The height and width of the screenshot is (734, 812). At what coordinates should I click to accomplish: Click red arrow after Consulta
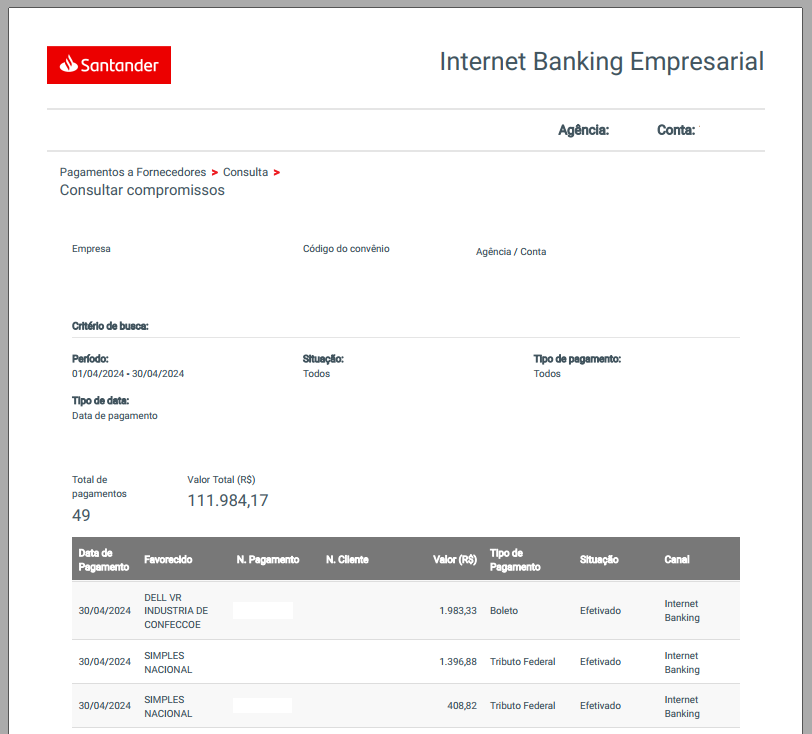click(x=277, y=172)
